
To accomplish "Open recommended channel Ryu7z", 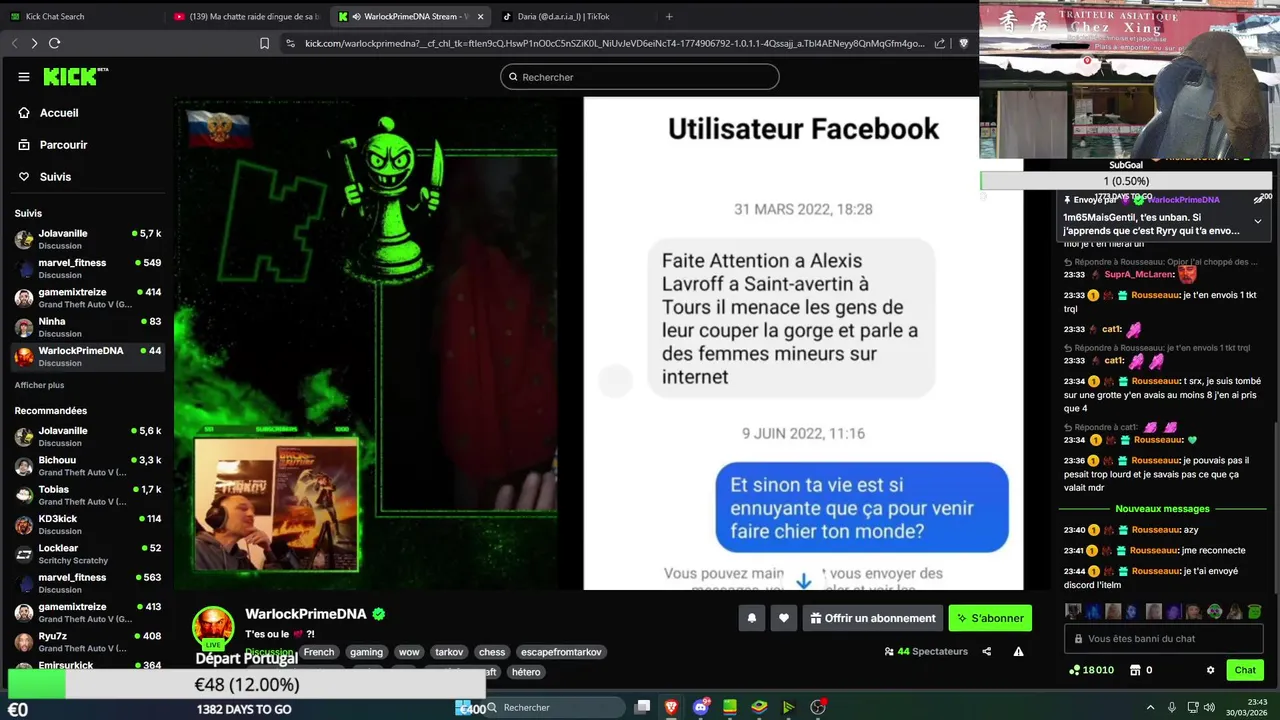I will pyautogui.click(x=88, y=641).
